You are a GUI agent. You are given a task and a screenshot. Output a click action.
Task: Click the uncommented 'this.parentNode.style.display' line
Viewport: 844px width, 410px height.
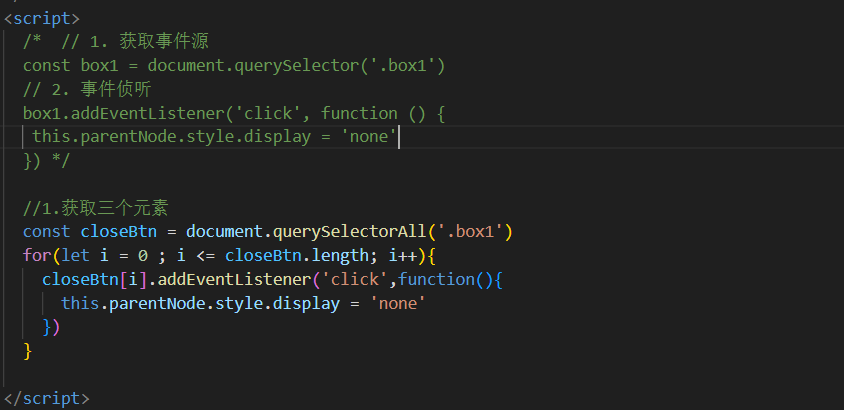click(243, 303)
